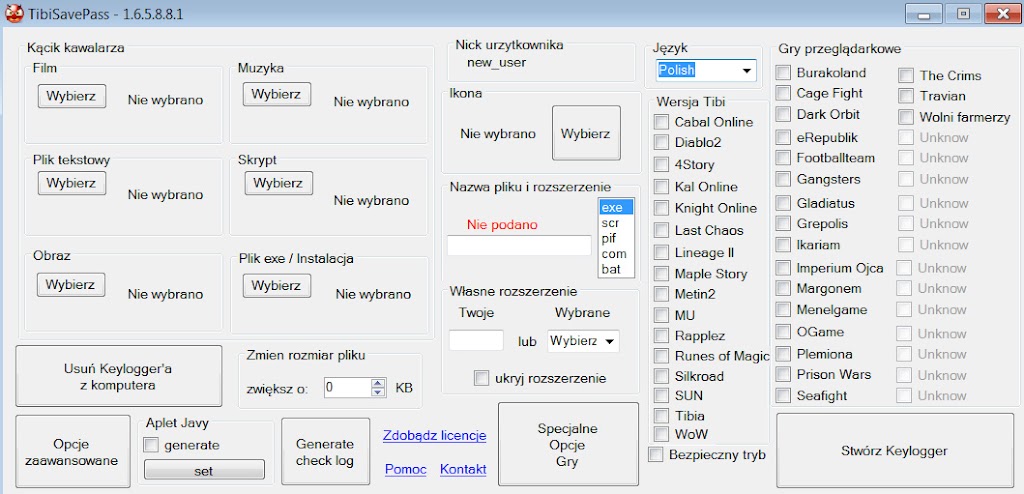Open Specjalne Opcje Gry
The image size is (1024, 494).
coord(568,445)
